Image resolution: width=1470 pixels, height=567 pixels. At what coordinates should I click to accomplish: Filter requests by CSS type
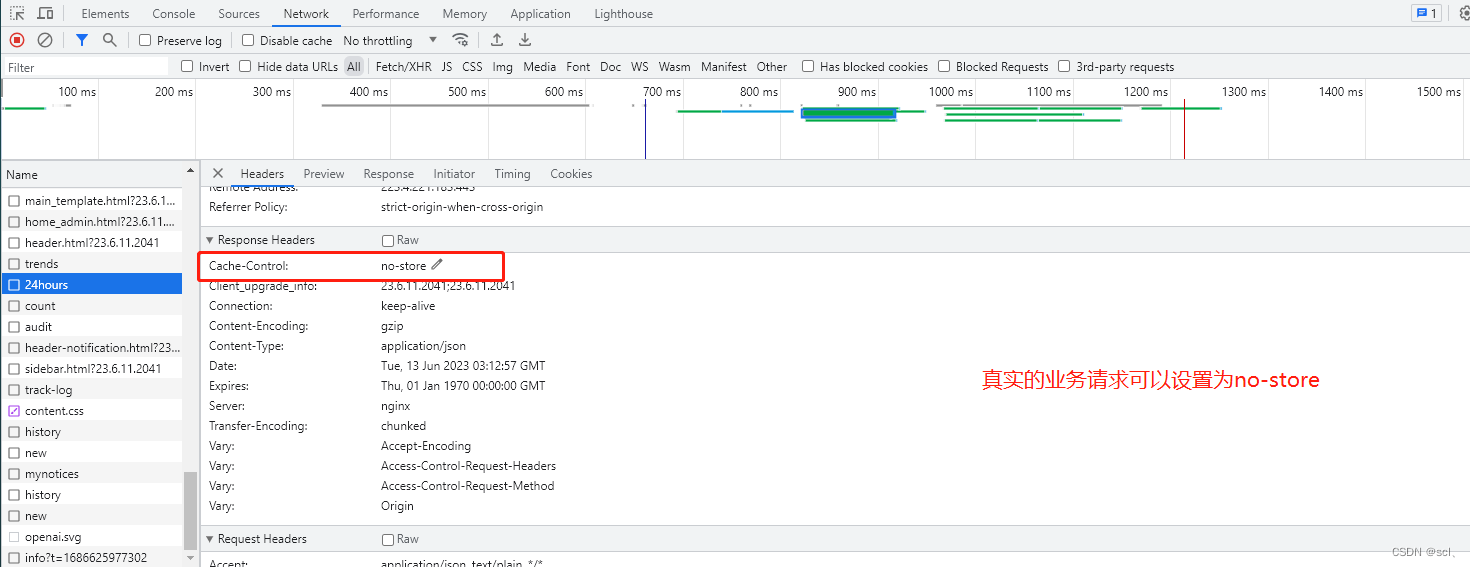click(472, 66)
